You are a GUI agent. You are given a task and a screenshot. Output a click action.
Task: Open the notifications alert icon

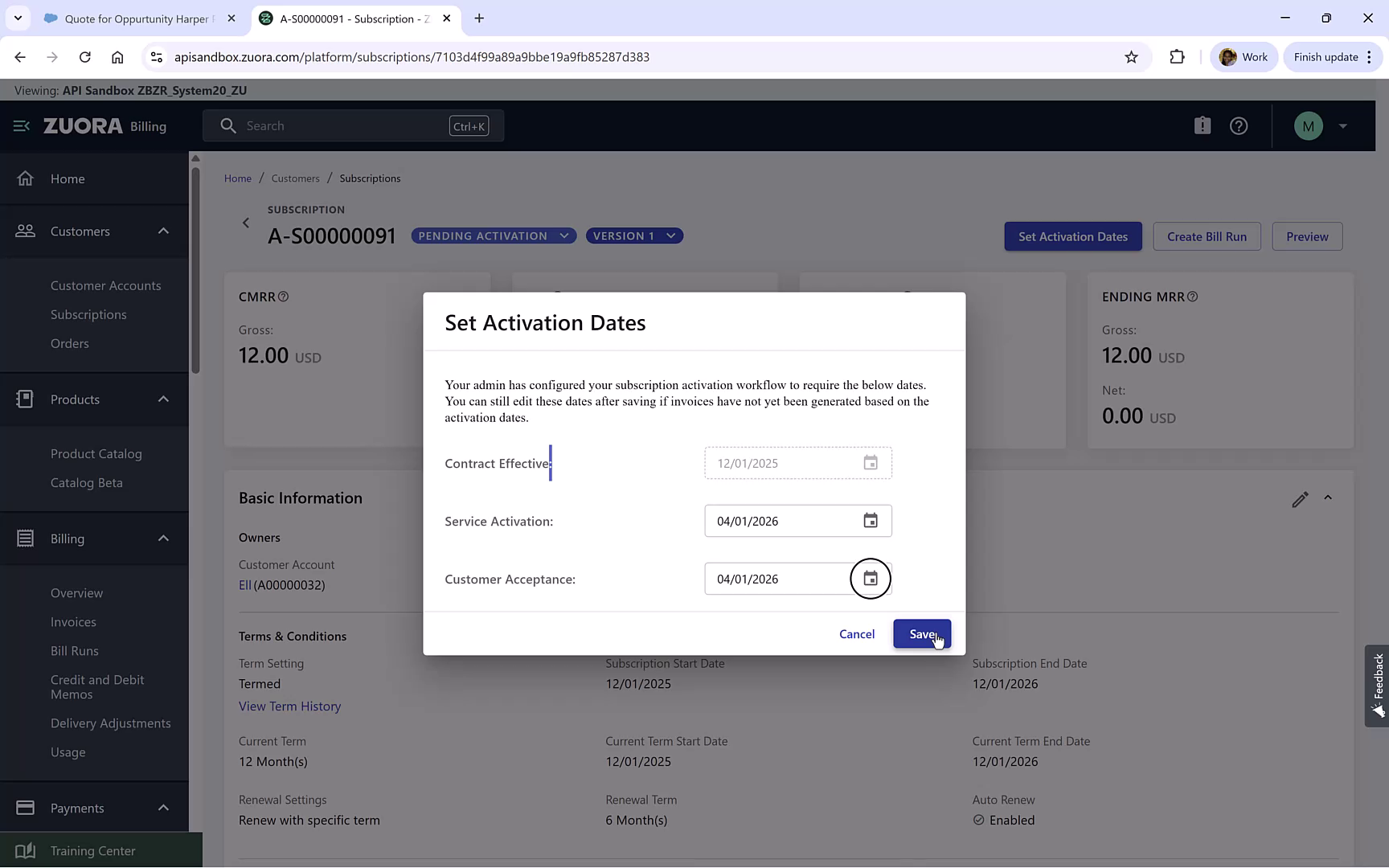[1202, 125]
